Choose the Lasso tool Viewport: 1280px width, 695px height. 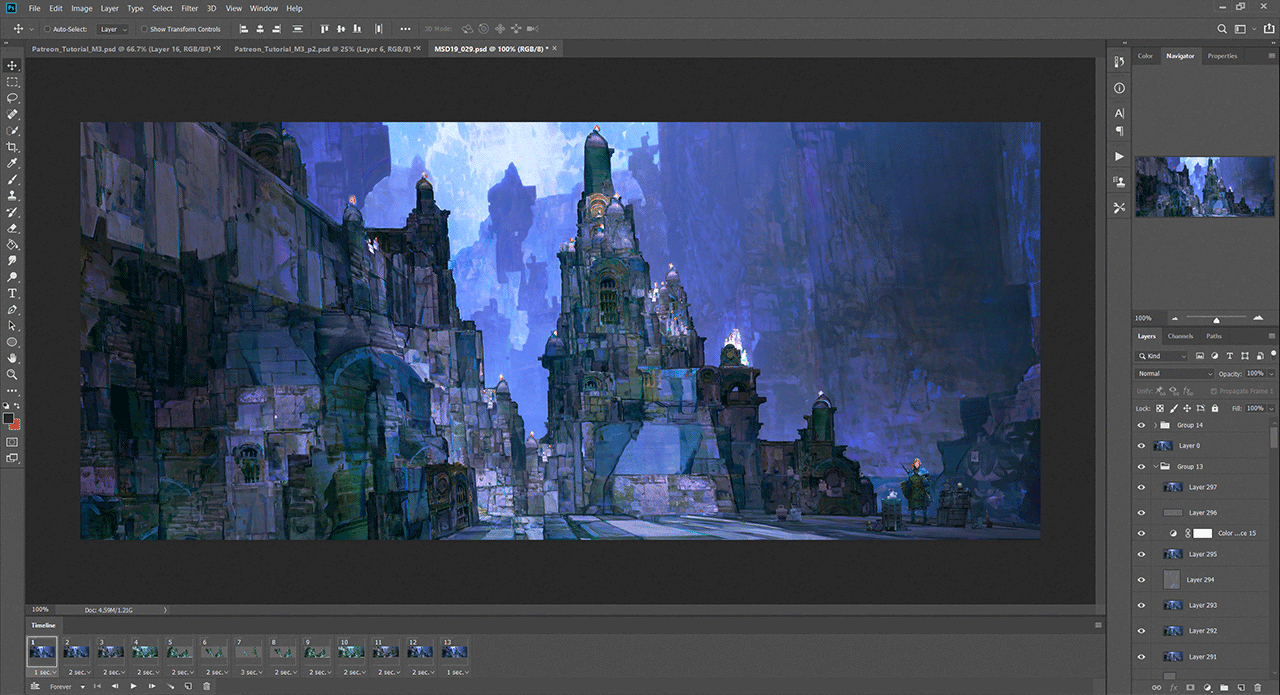point(12,98)
